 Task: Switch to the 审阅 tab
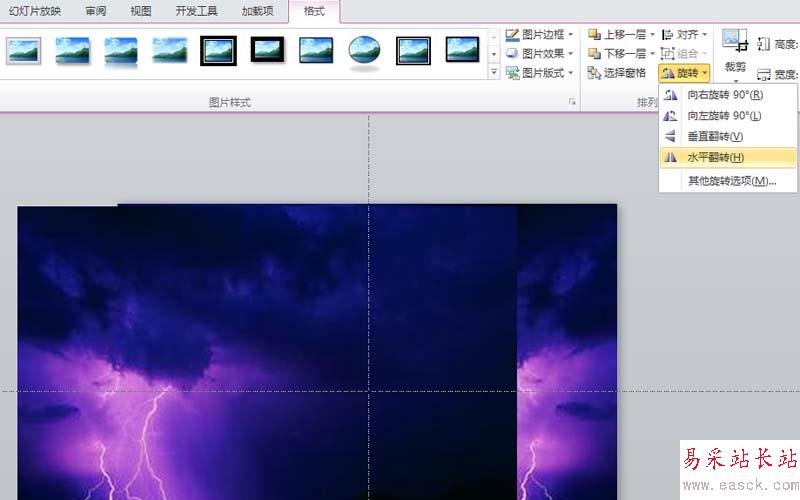(96, 11)
